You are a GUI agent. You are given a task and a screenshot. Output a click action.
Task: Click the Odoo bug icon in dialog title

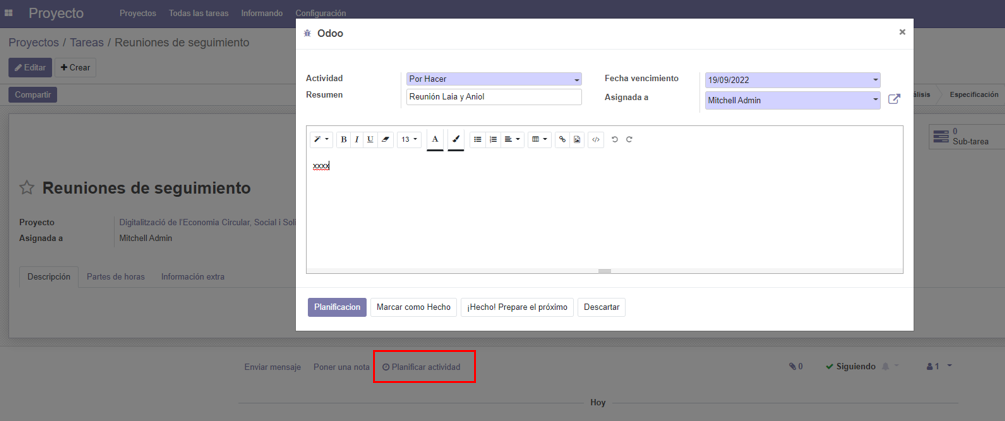[308, 34]
